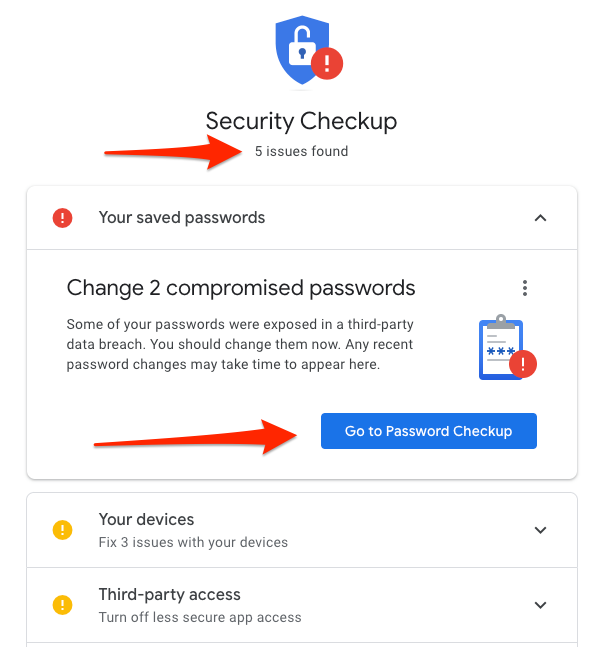Image resolution: width=600 pixels, height=647 pixels.
Task: Click Third-party access row title
Action: coord(170,595)
